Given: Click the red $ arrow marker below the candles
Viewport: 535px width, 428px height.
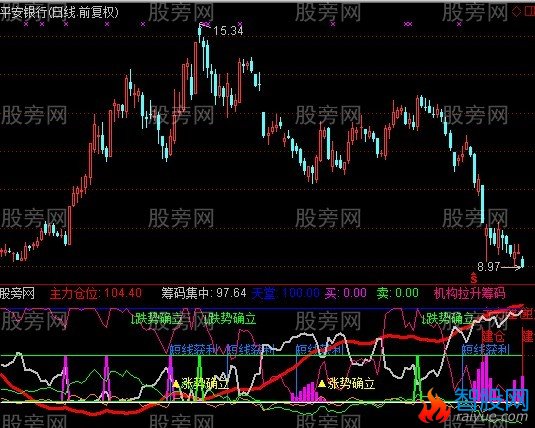Looking at the screenshot, I should click(x=474, y=277).
